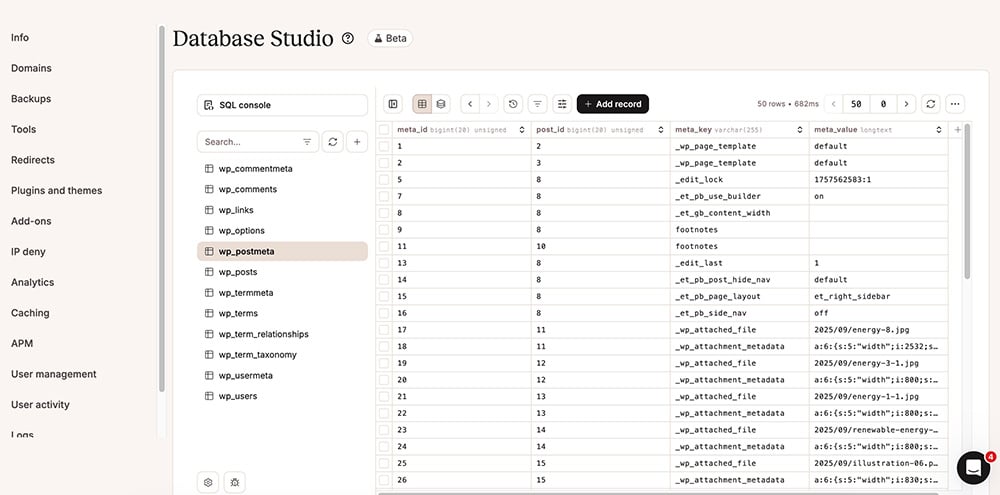Click the table vertical scrollbar
This screenshot has height=495, width=1000.
tap(967, 201)
